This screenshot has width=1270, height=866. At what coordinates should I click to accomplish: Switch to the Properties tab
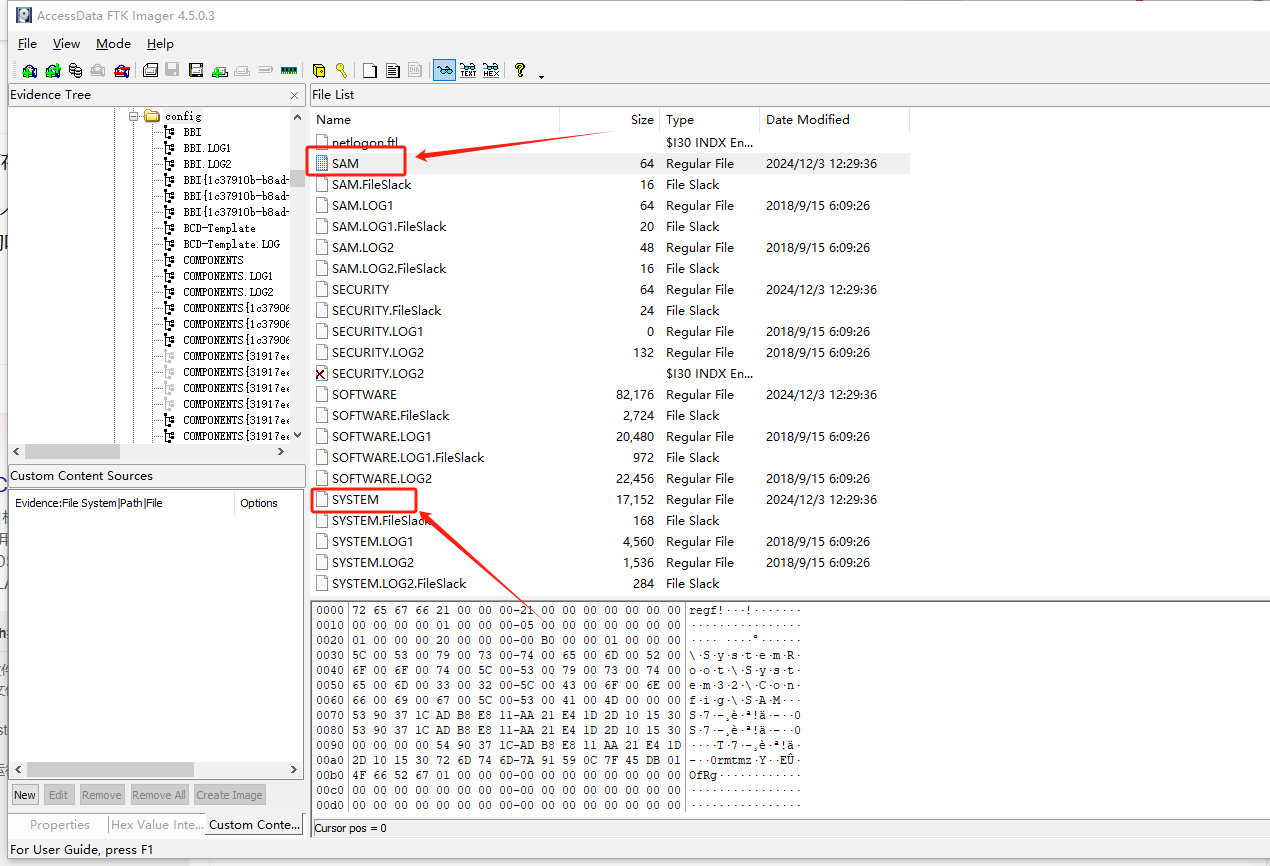(59, 825)
